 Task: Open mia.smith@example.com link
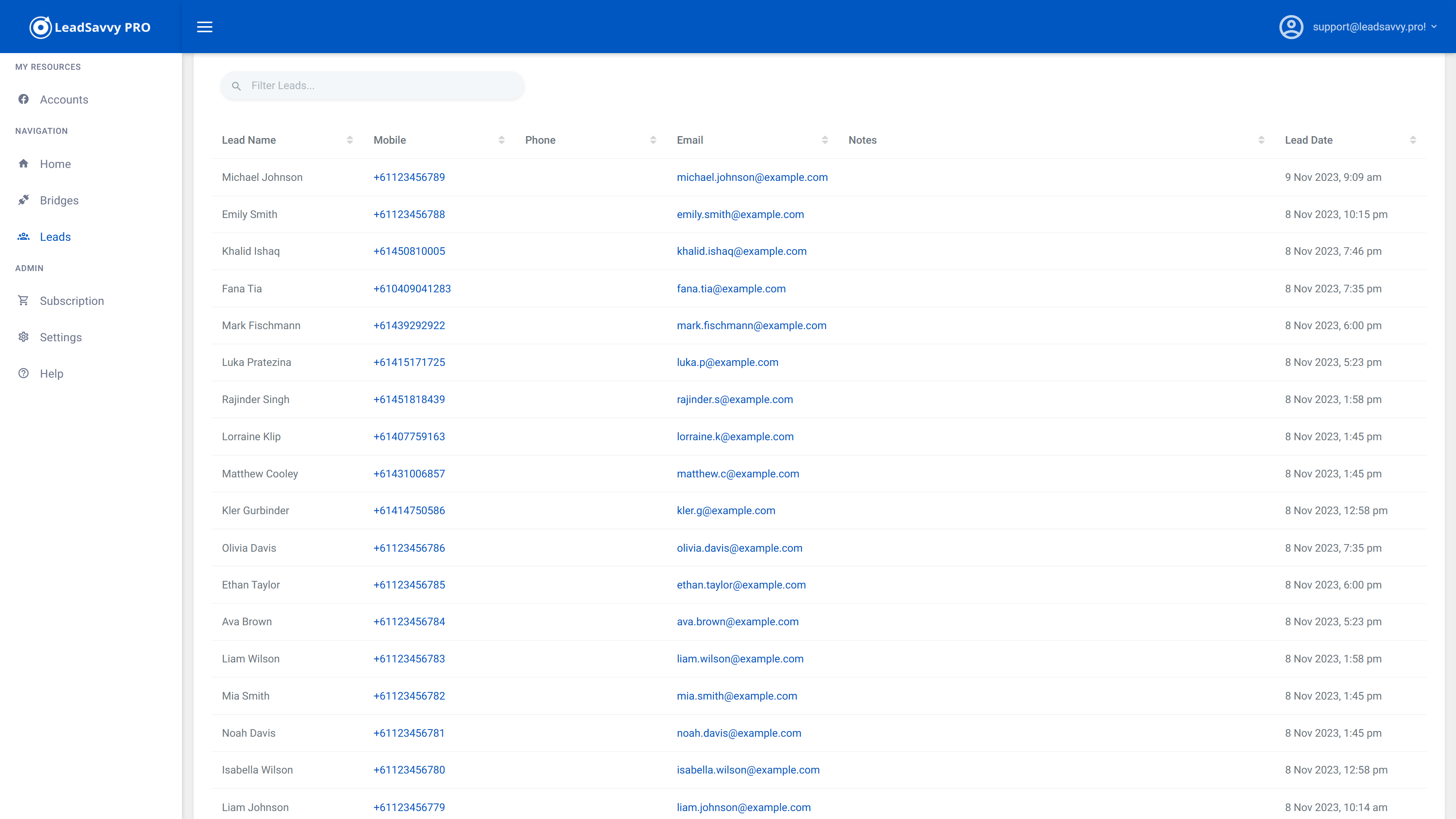pos(737,697)
